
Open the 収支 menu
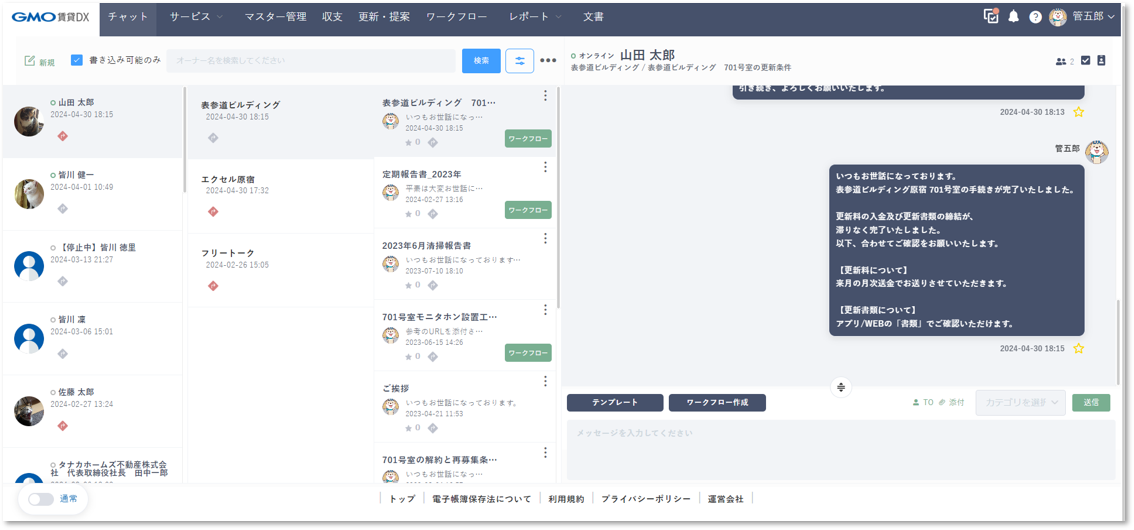point(332,17)
